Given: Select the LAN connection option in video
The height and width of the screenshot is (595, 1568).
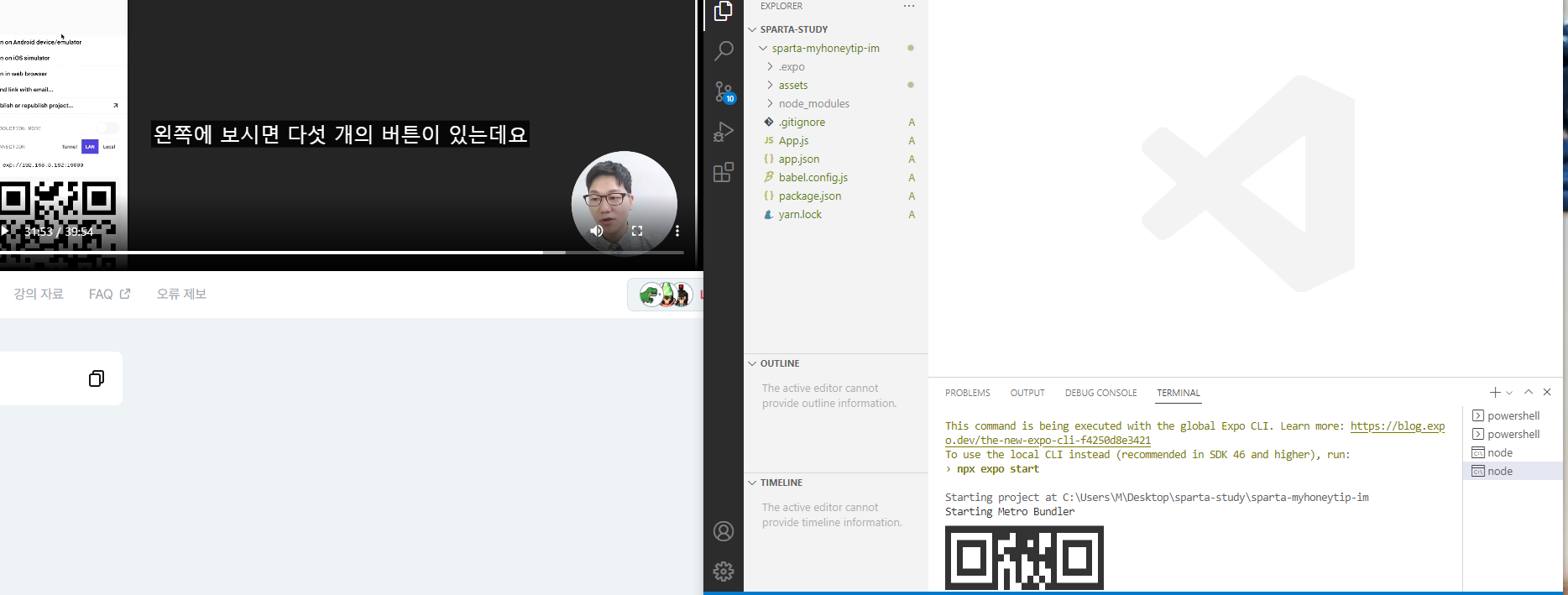Looking at the screenshot, I should [90, 147].
